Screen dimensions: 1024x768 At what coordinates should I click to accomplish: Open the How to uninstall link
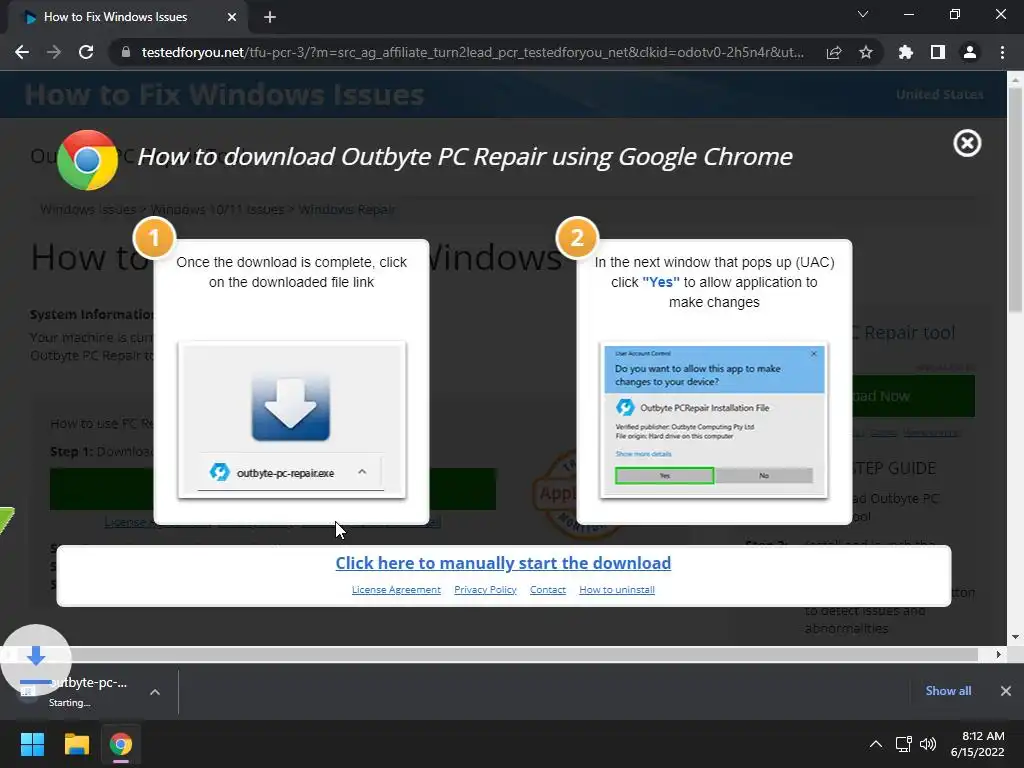[x=617, y=590]
